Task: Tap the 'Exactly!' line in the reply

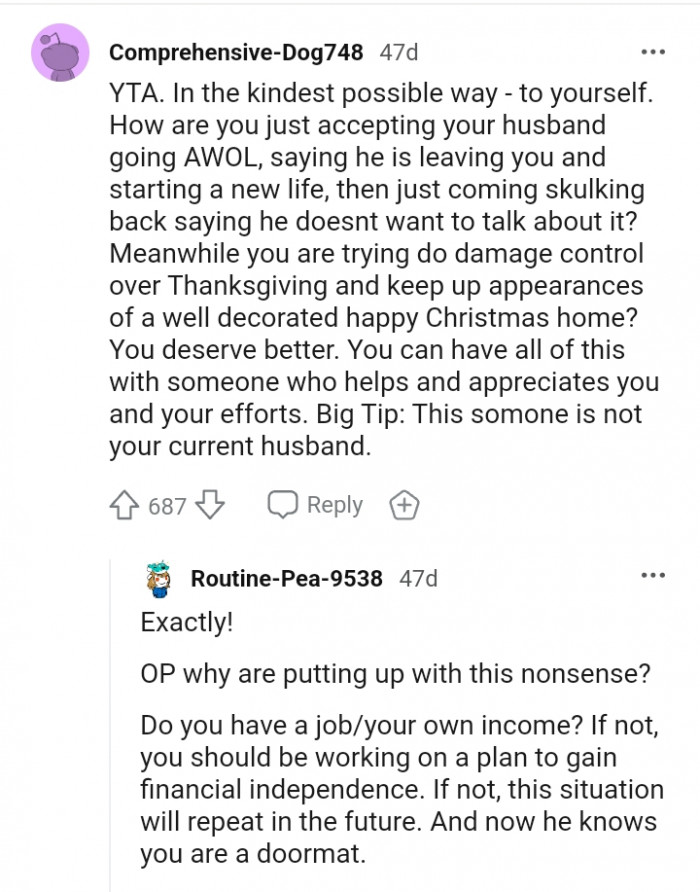Action: pos(186,621)
